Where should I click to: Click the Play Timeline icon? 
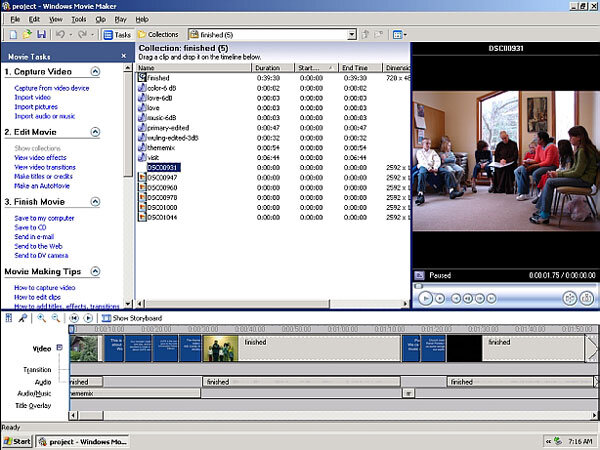coord(88,318)
